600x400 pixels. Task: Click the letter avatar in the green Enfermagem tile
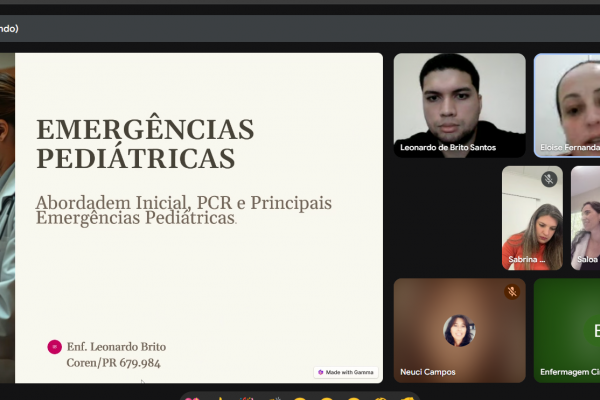click(x=596, y=330)
